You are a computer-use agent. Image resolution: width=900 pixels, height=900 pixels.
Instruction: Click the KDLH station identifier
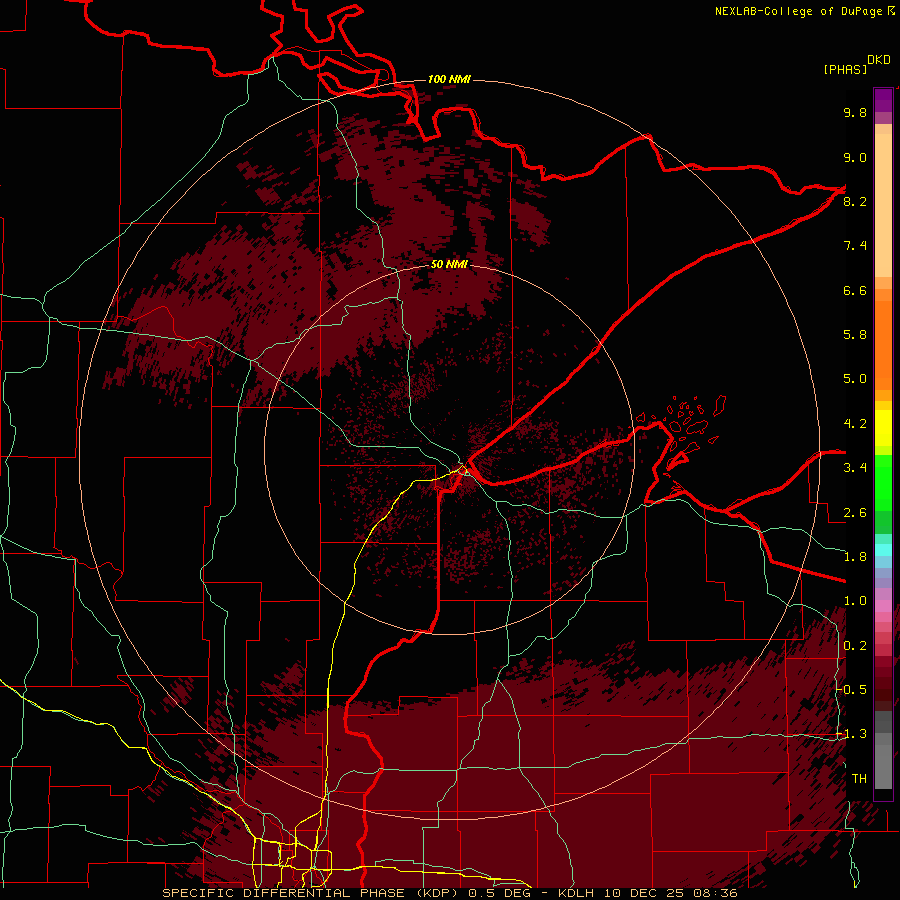(x=575, y=893)
